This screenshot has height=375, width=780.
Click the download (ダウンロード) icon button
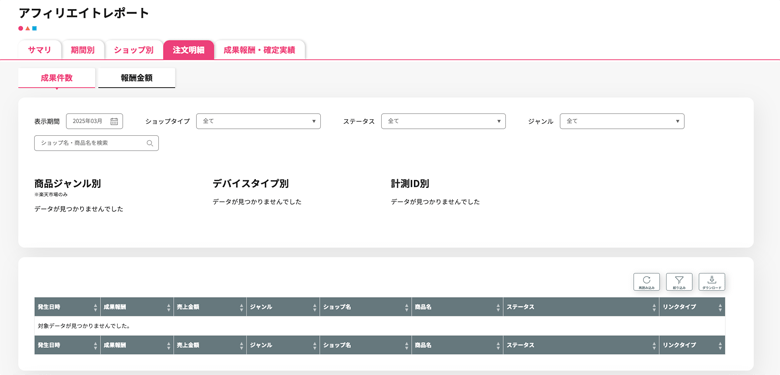tap(712, 282)
